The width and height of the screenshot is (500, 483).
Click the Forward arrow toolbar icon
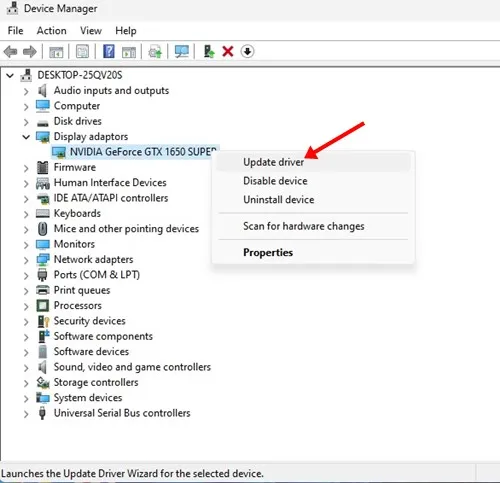point(30,52)
